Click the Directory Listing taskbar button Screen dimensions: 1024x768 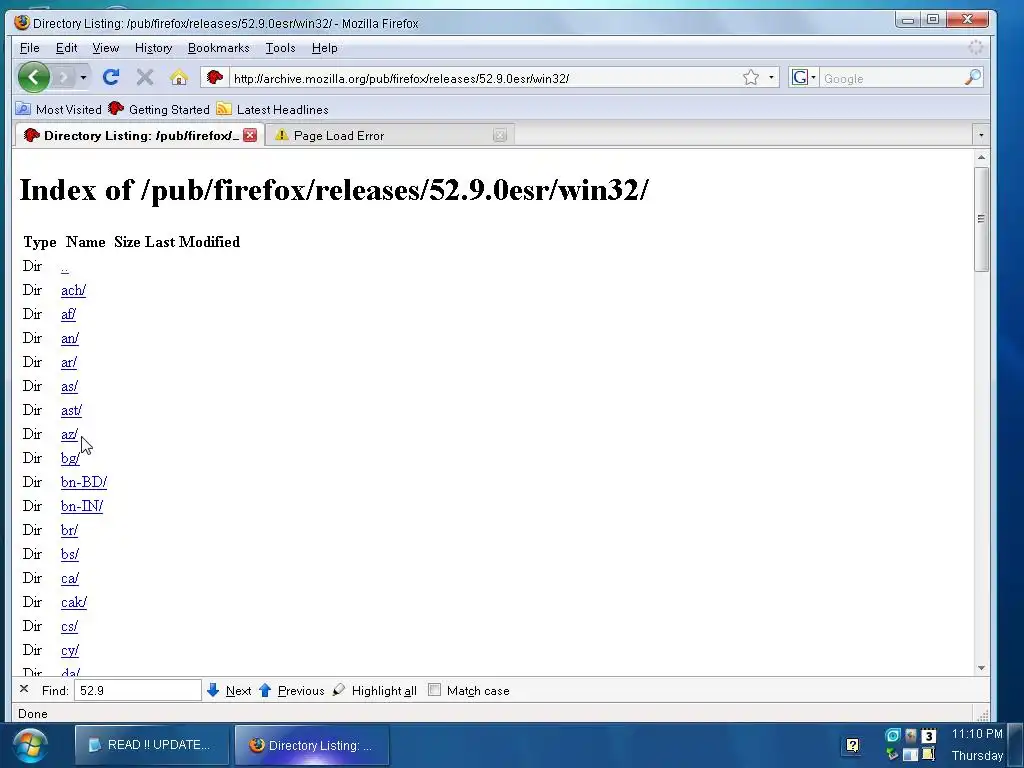pyautogui.click(x=312, y=744)
